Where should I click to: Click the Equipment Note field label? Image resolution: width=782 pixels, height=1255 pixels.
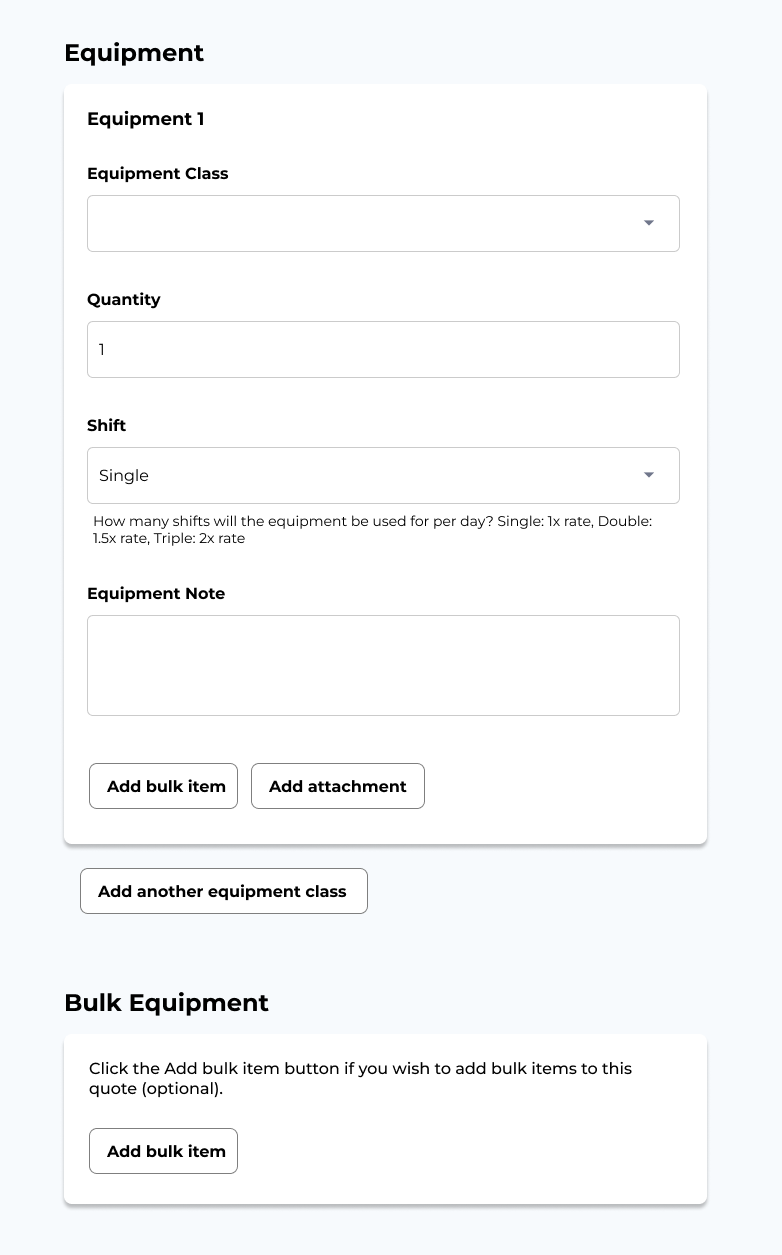tap(156, 593)
